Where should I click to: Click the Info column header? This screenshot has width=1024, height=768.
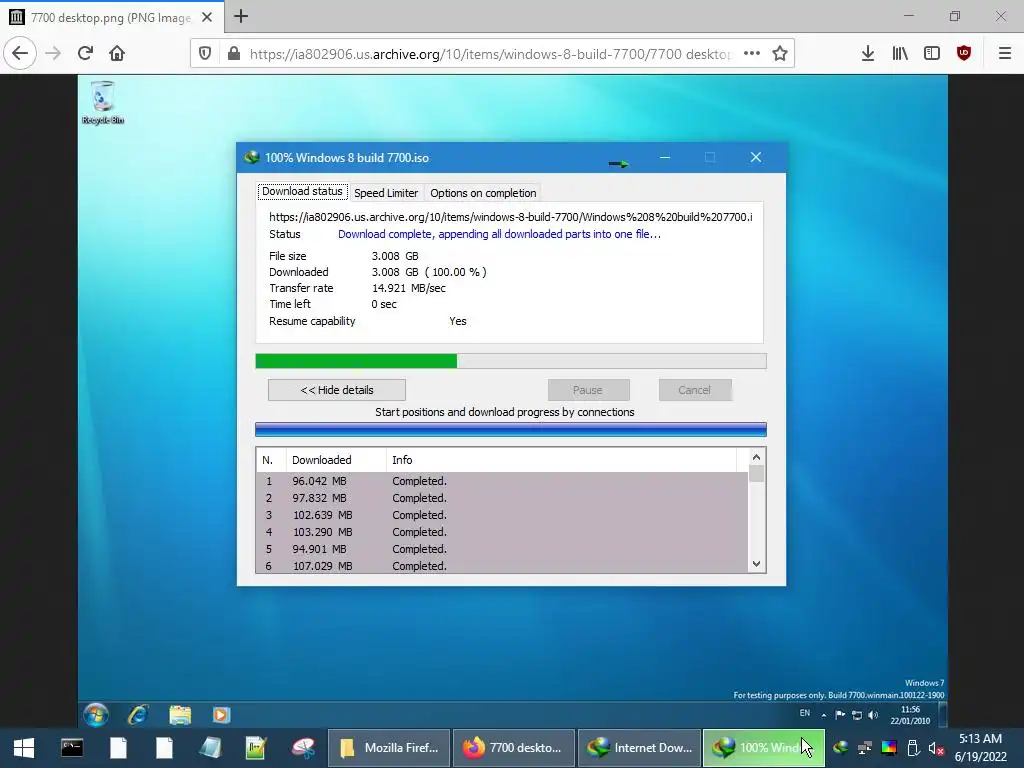pos(562,460)
